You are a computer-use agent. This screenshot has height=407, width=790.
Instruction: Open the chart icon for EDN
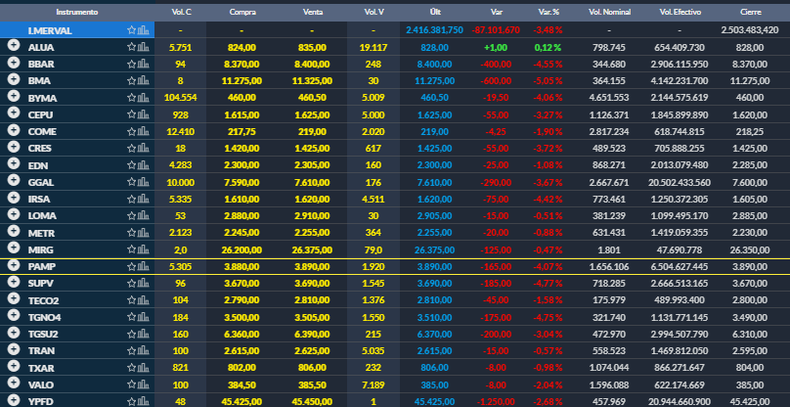[144, 165]
